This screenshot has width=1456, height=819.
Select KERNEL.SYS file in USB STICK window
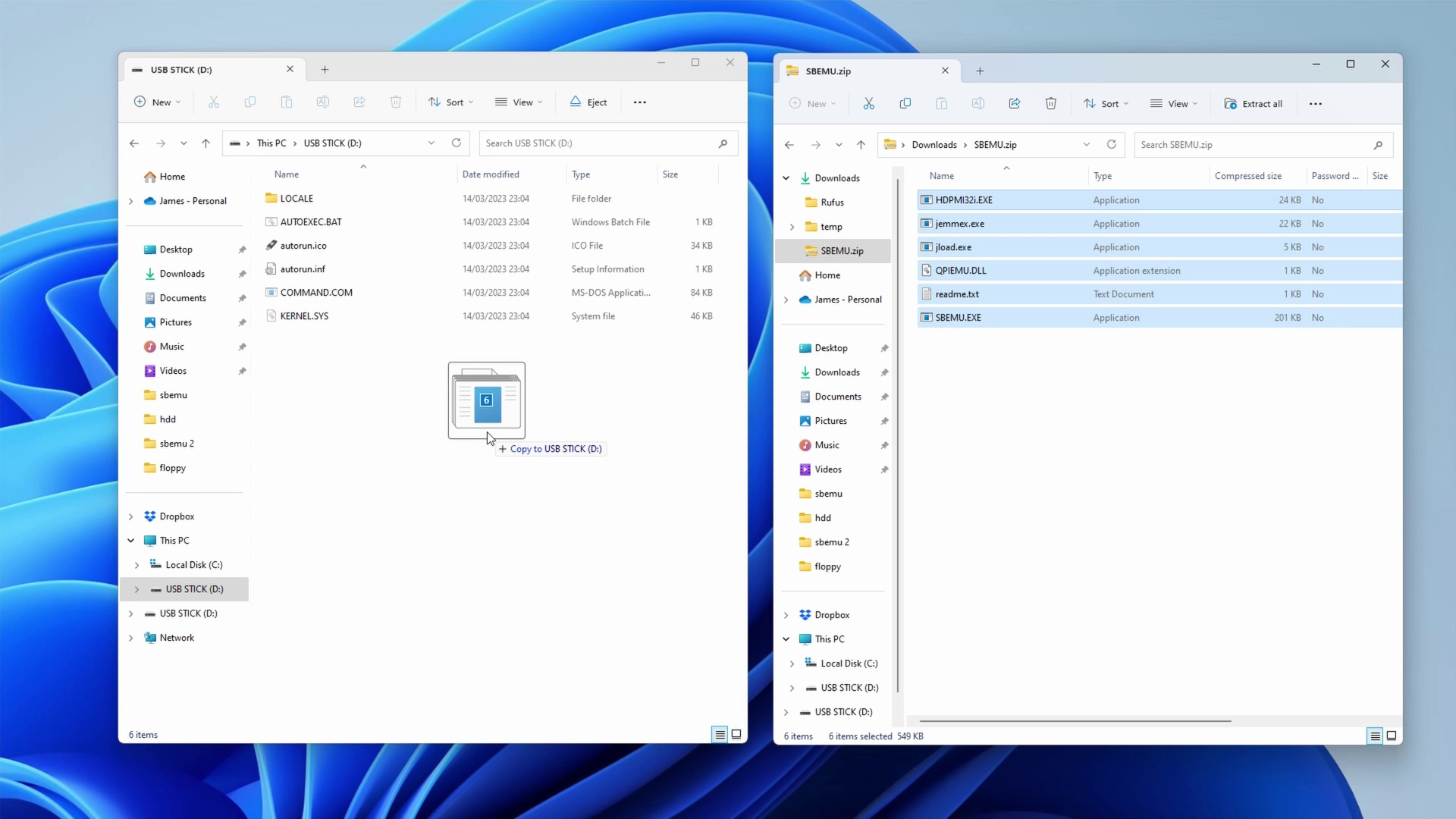[491, 316]
